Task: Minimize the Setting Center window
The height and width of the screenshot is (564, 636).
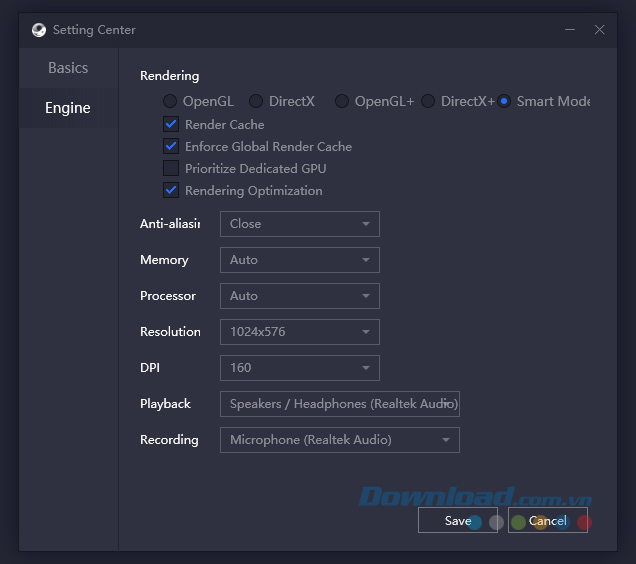Action: coord(570,30)
